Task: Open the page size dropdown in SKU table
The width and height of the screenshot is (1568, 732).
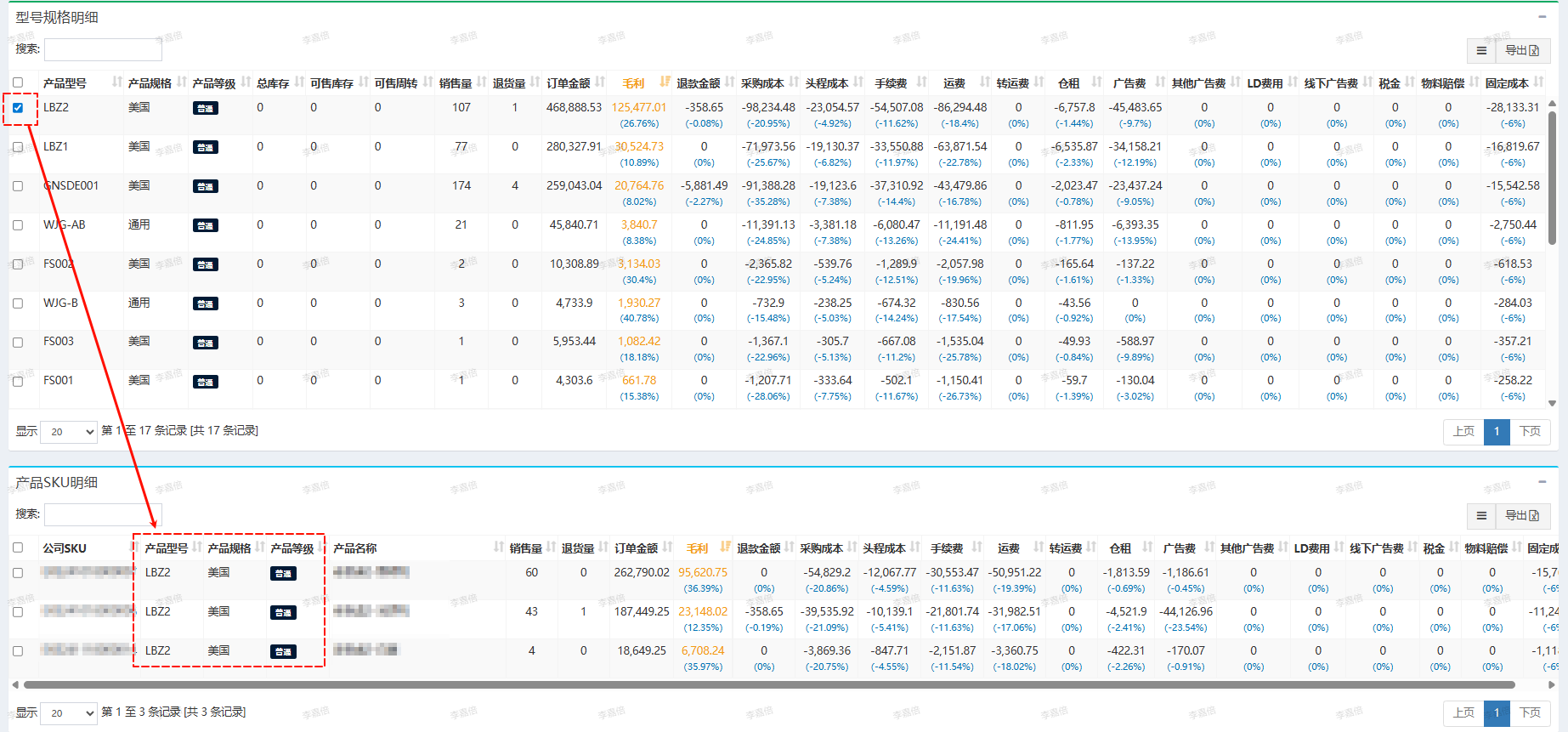Action: (69, 713)
